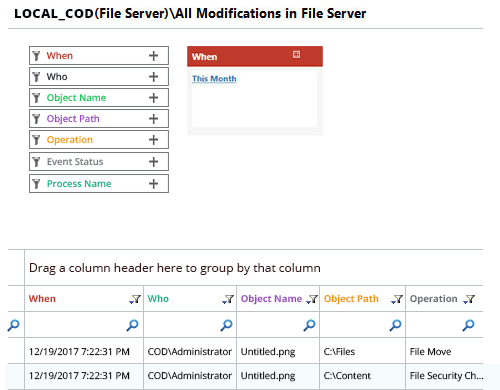Image resolution: width=500 pixels, height=390 pixels.
Task: Click the plus icon beside Operation filter
Action: [153, 140]
